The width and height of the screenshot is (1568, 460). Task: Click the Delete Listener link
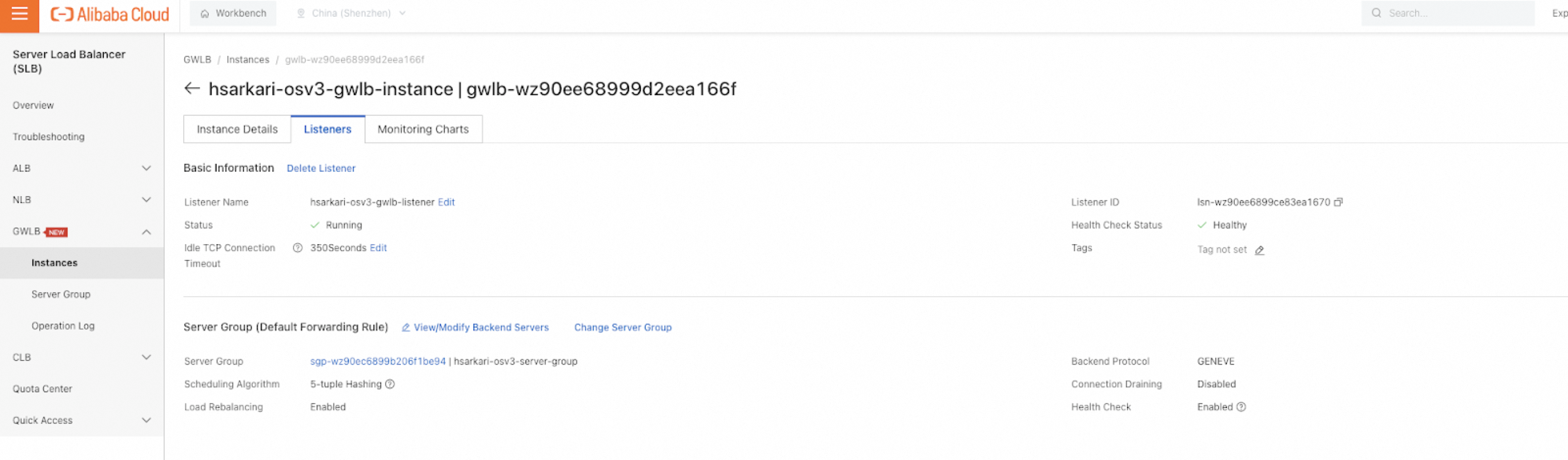[x=321, y=168]
